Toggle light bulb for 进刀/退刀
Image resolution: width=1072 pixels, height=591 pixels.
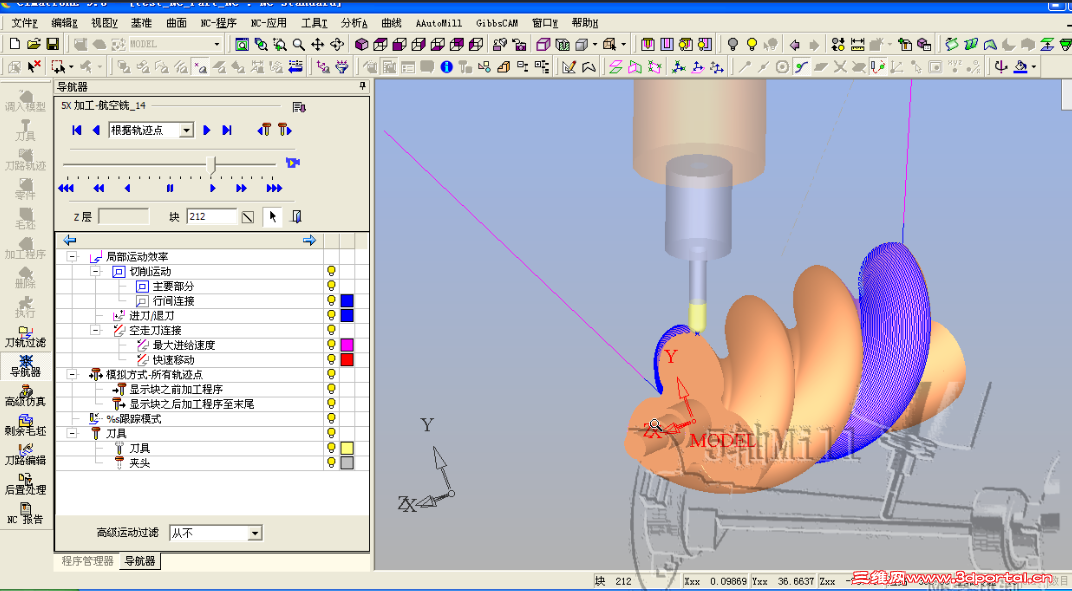(332, 315)
